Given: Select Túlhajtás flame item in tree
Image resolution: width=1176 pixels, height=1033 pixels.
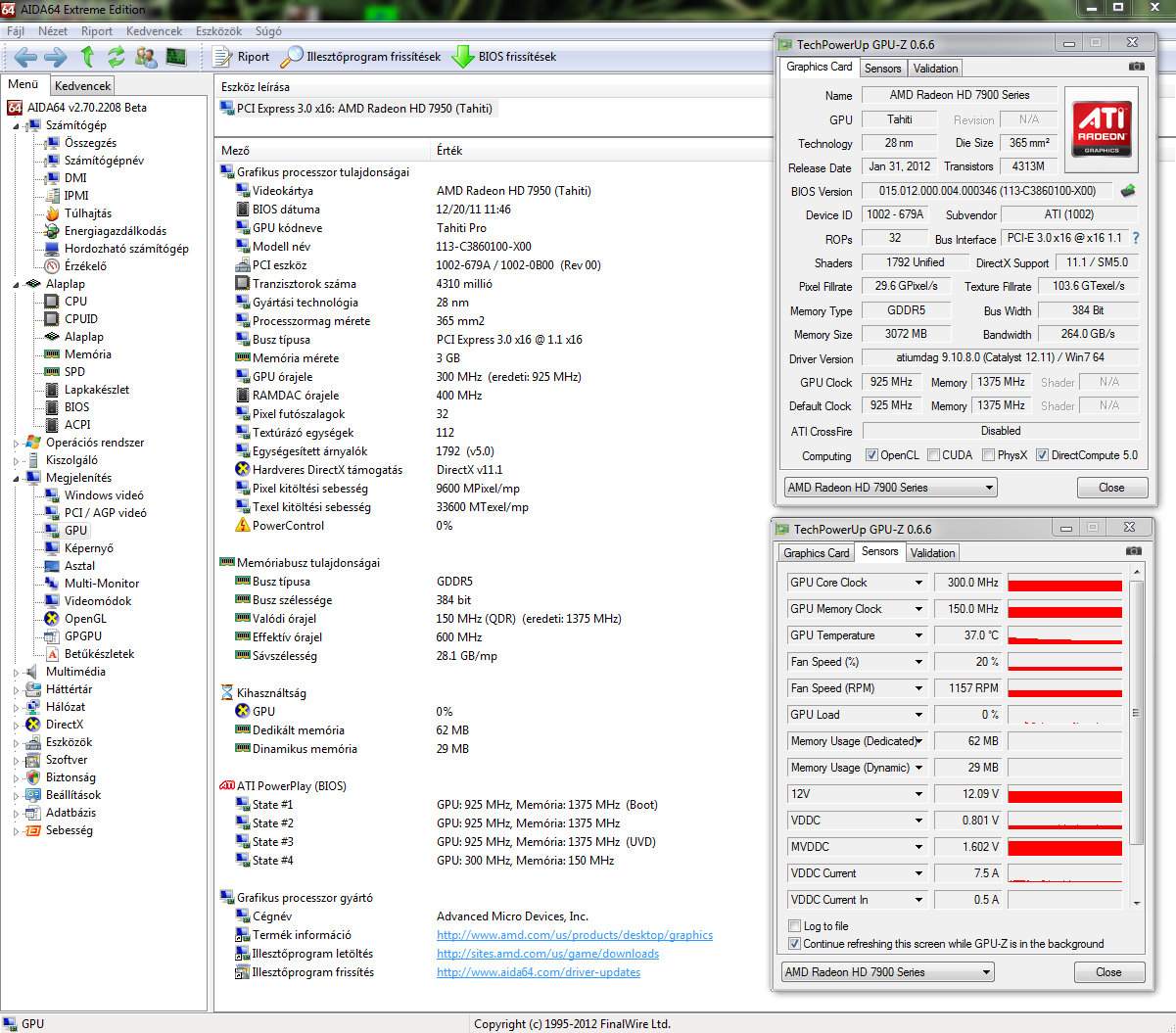Looking at the screenshot, I should [x=78, y=213].
